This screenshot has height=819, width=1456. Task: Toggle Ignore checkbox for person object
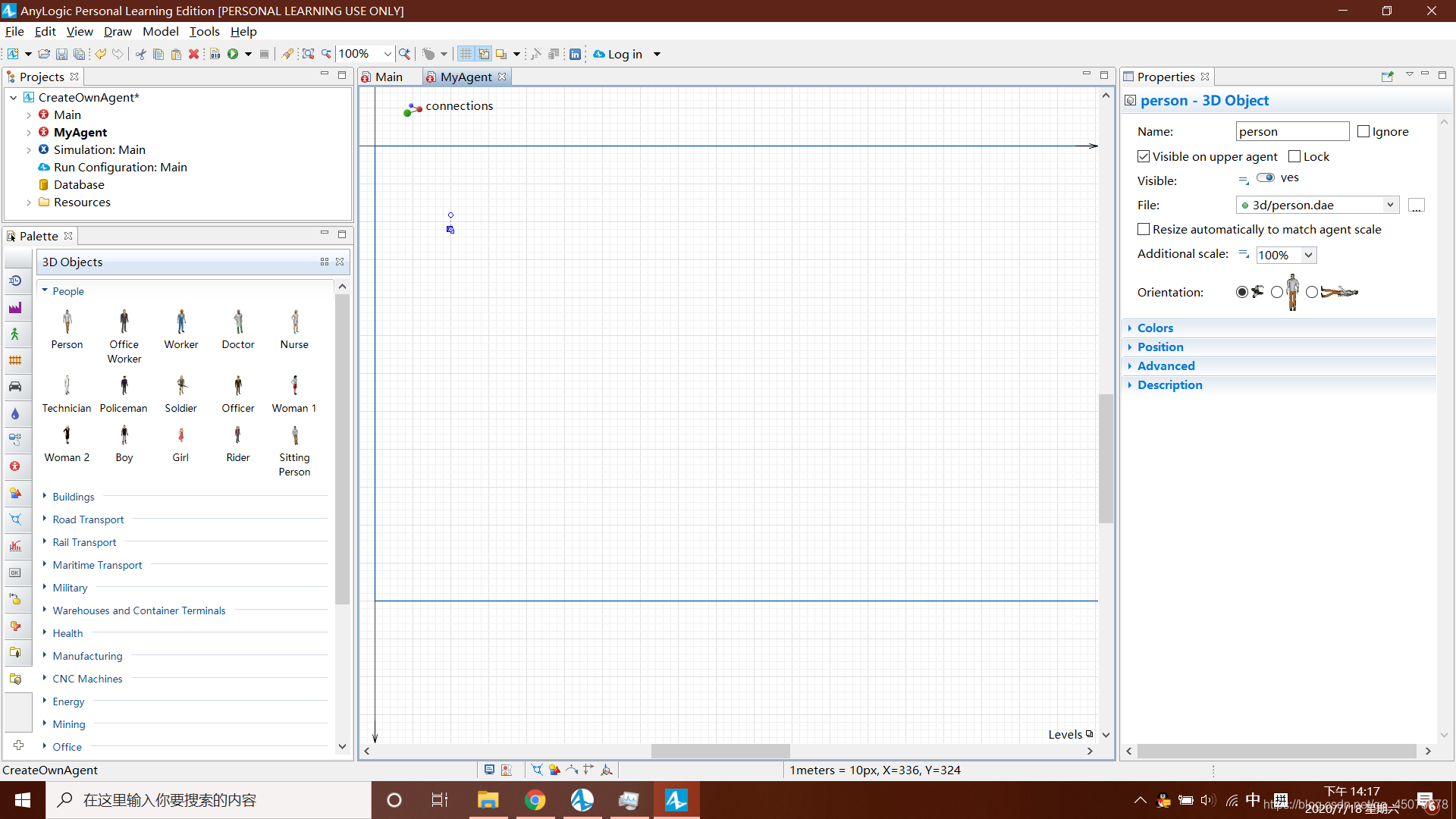[x=1362, y=131]
